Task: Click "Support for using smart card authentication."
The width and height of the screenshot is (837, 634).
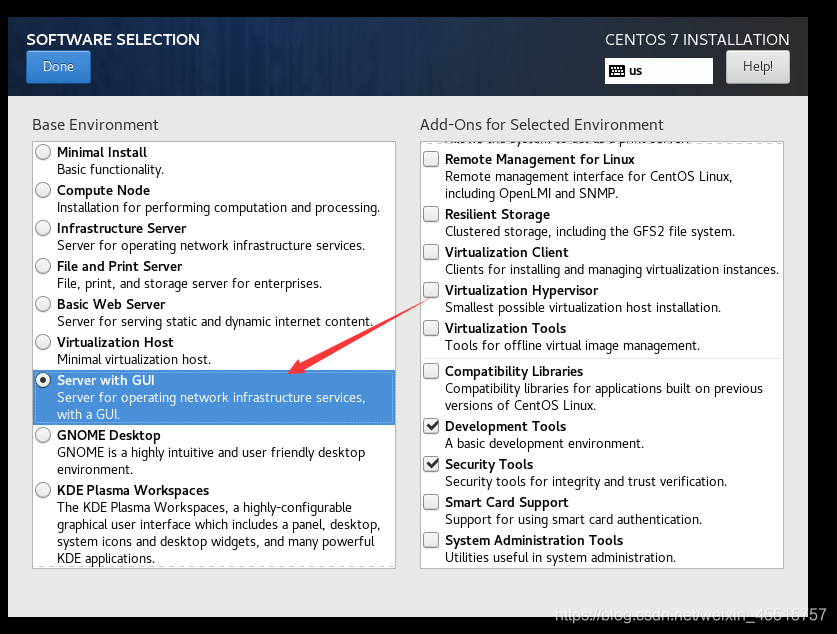Action: tap(573, 520)
